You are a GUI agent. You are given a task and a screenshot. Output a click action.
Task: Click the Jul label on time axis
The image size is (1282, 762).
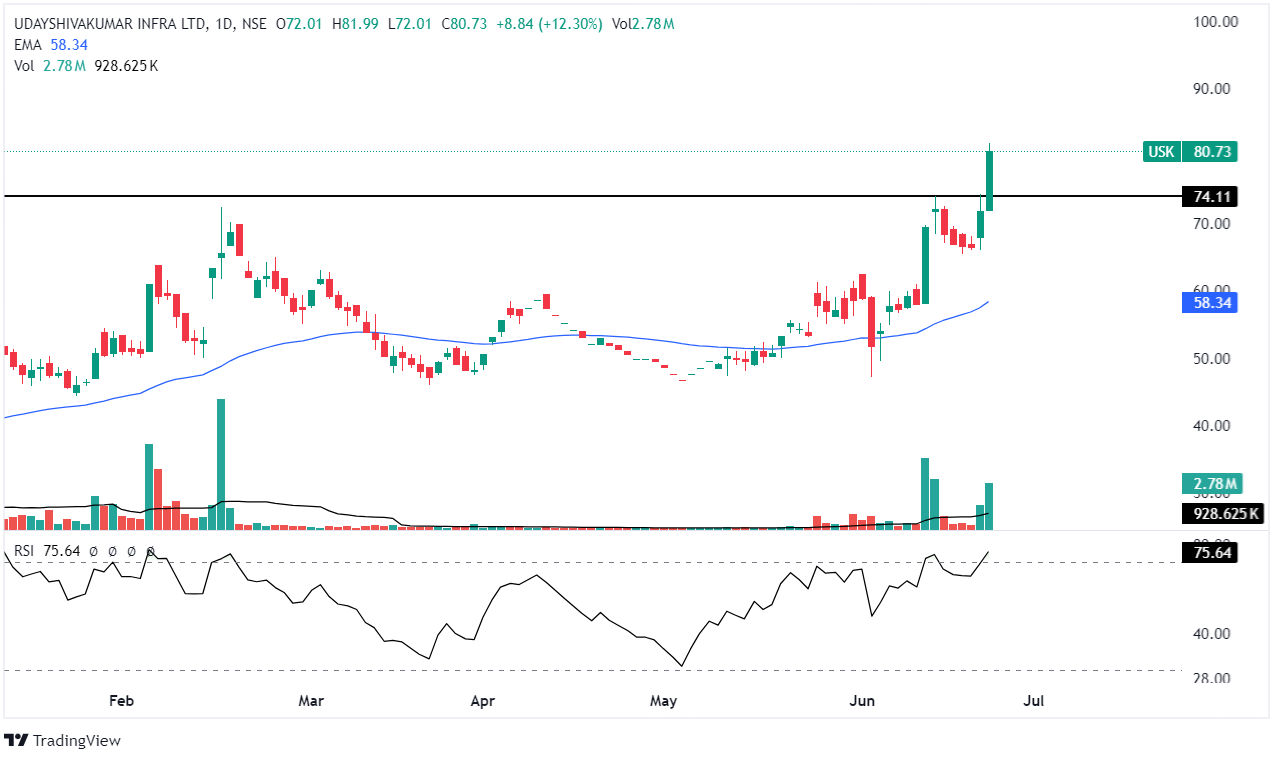tap(1034, 702)
